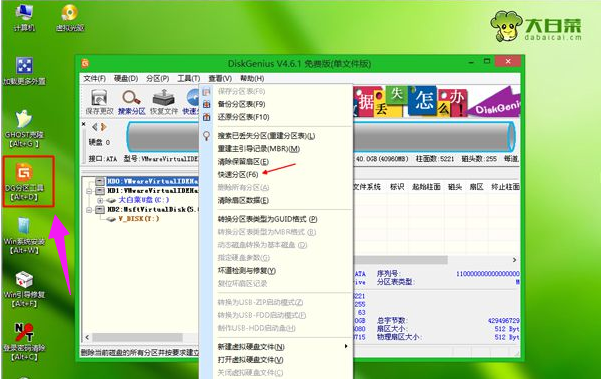This screenshot has height=379, width=602.
Task: Click the right scroll arrow of partition table
Action: (x=514, y=260)
